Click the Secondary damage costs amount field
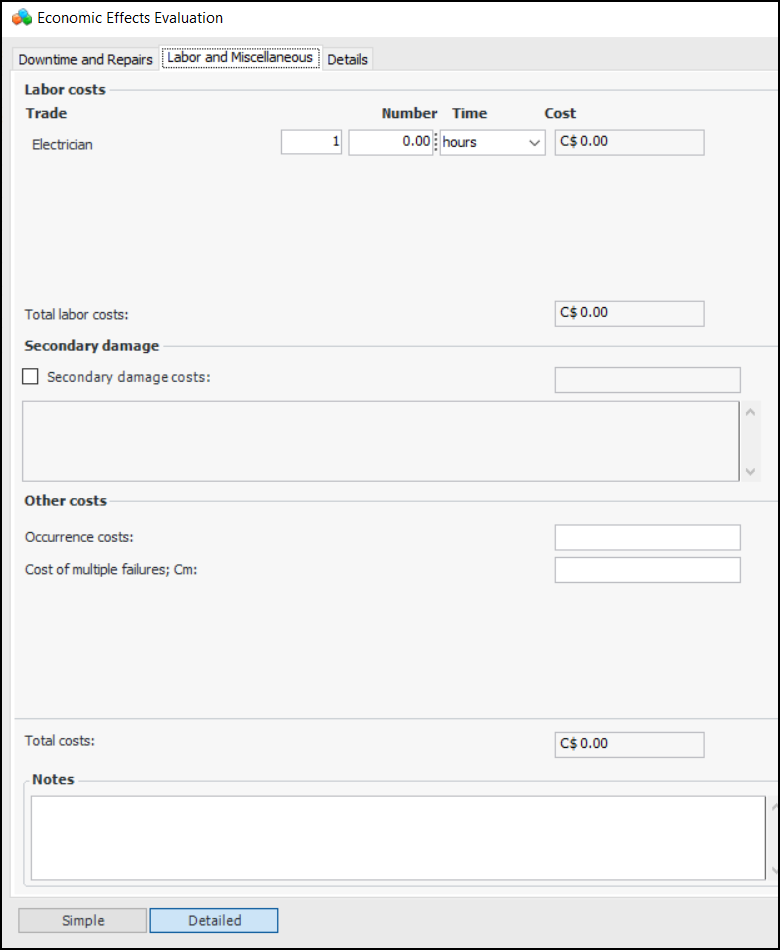The height and width of the screenshot is (950, 780). (x=647, y=379)
